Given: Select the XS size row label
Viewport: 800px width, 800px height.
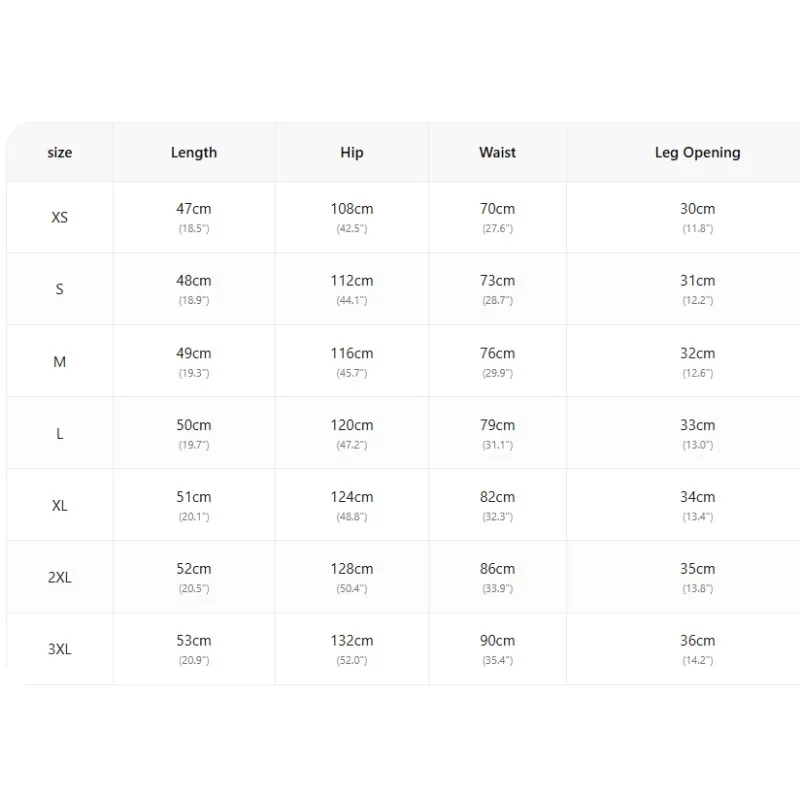Looking at the screenshot, I should click(x=60, y=217).
